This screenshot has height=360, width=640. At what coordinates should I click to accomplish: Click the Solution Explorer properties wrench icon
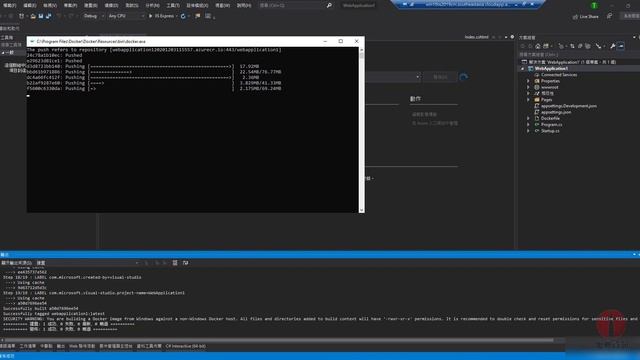(612, 46)
